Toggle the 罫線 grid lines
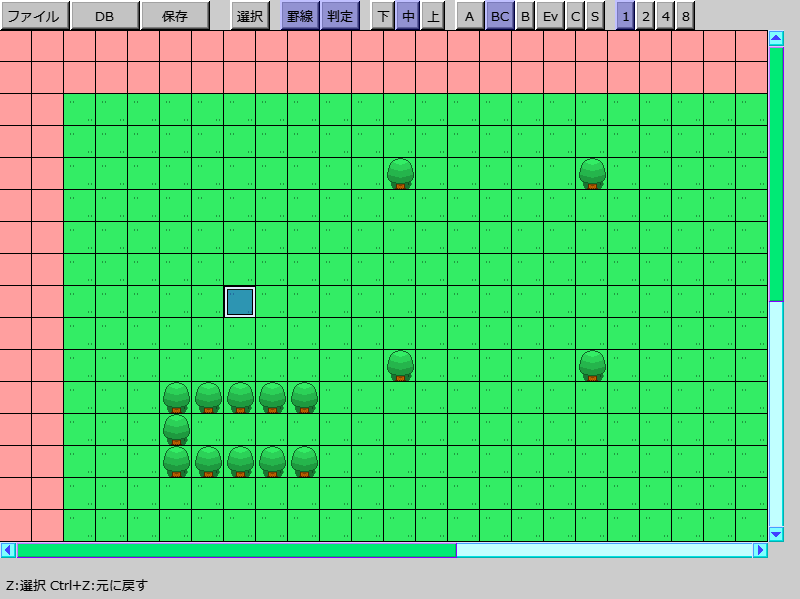 [300, 16]
